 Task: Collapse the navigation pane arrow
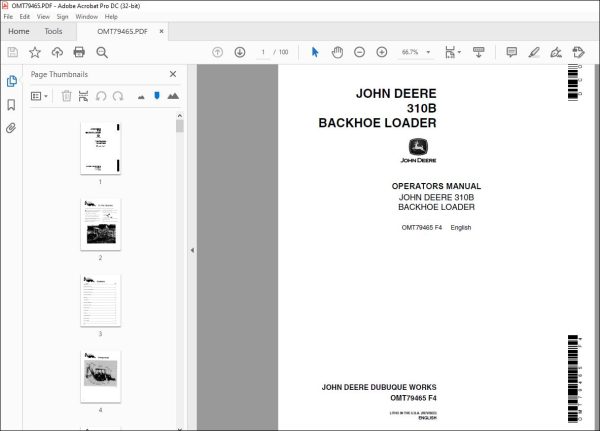point(192,250)
